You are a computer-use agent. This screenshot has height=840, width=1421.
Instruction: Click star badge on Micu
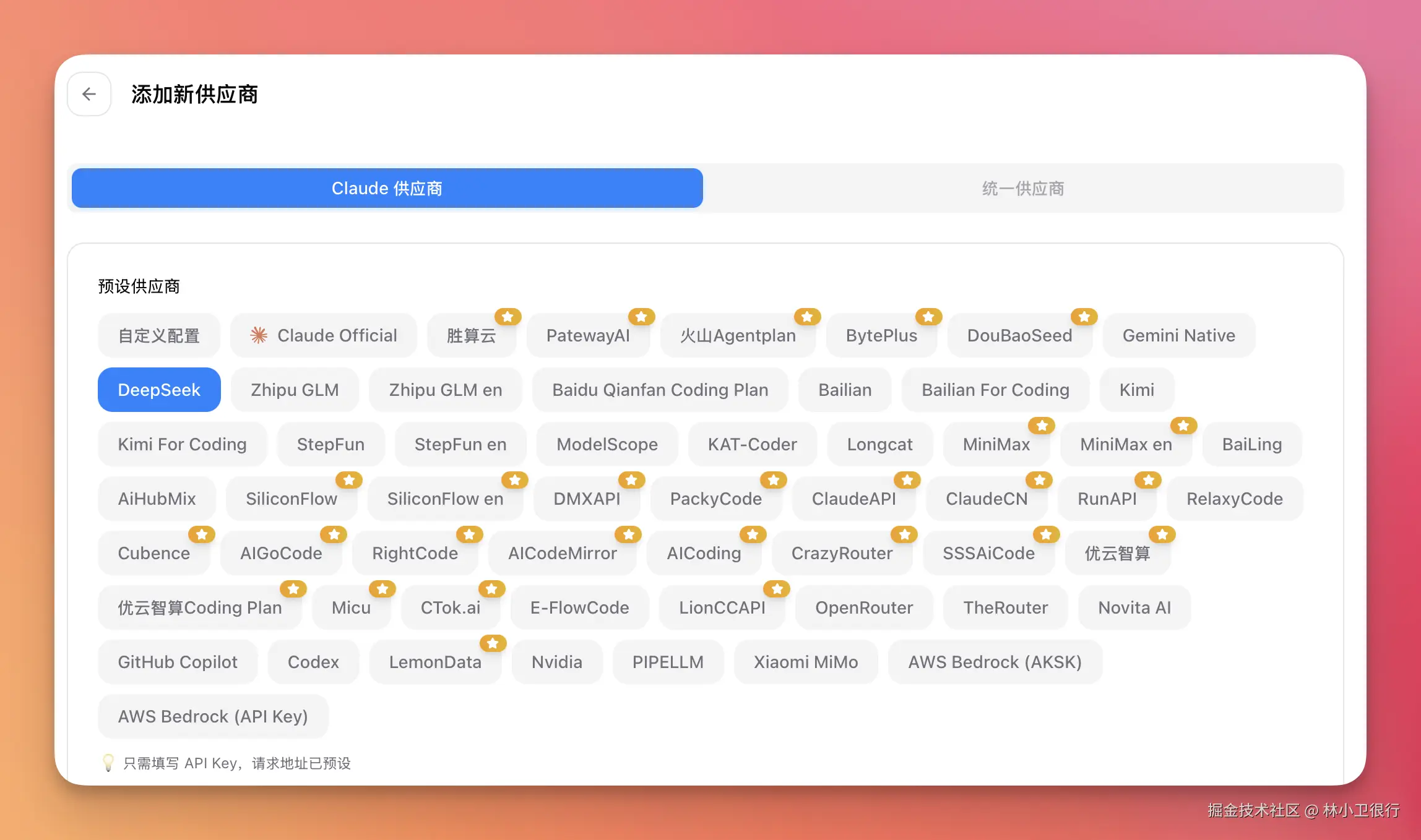tap(382, 589)
